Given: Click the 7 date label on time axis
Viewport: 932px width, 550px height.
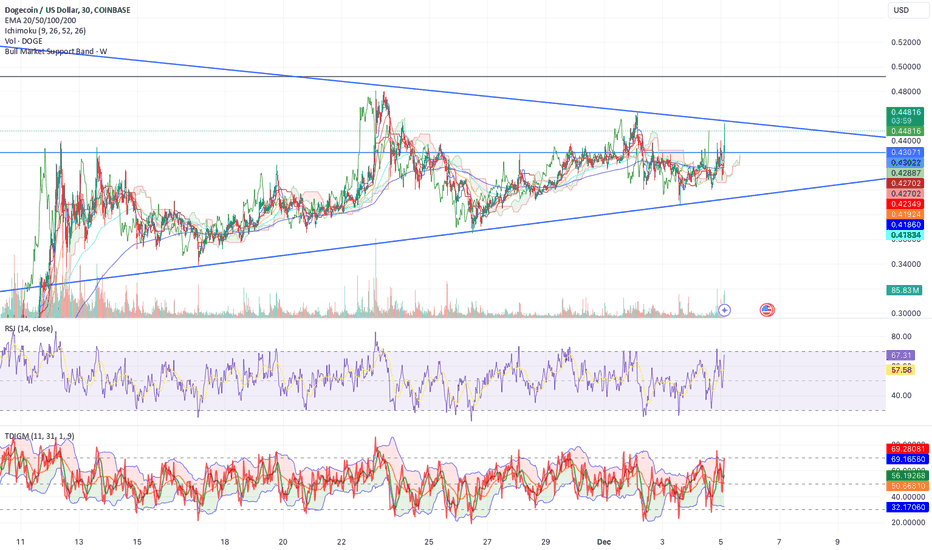Looking at the screenshot, I should point(779,542).
